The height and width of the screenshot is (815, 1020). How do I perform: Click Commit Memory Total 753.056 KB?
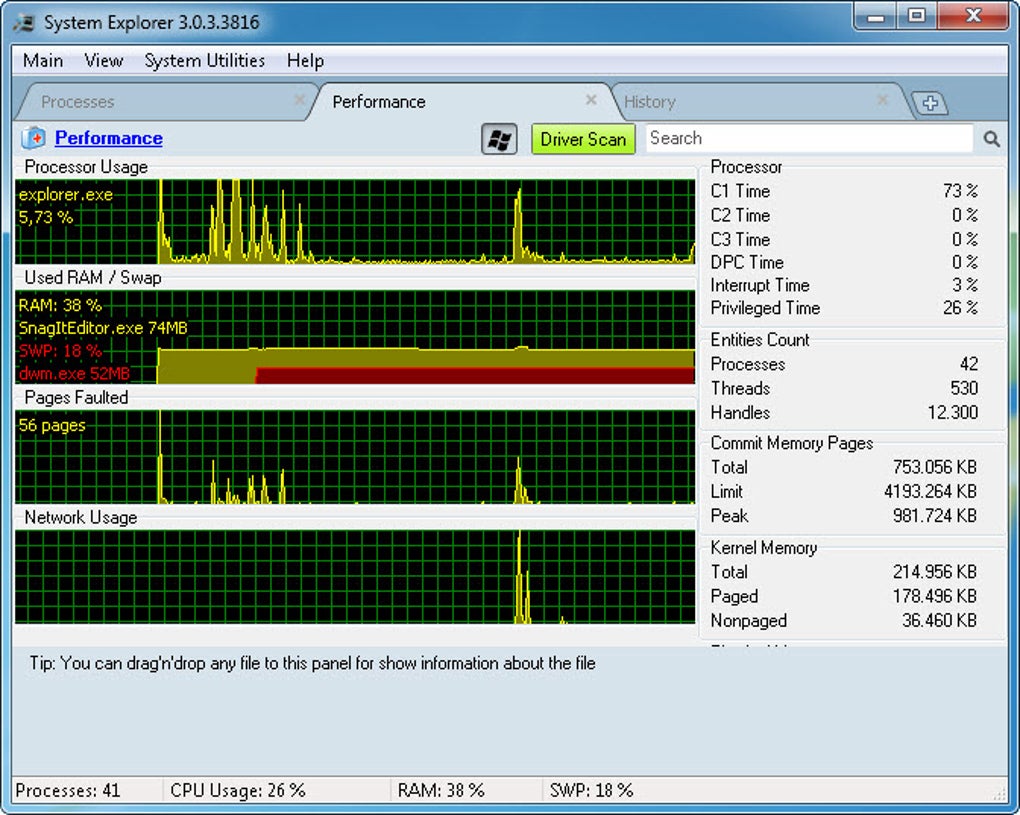coord(935,467)
